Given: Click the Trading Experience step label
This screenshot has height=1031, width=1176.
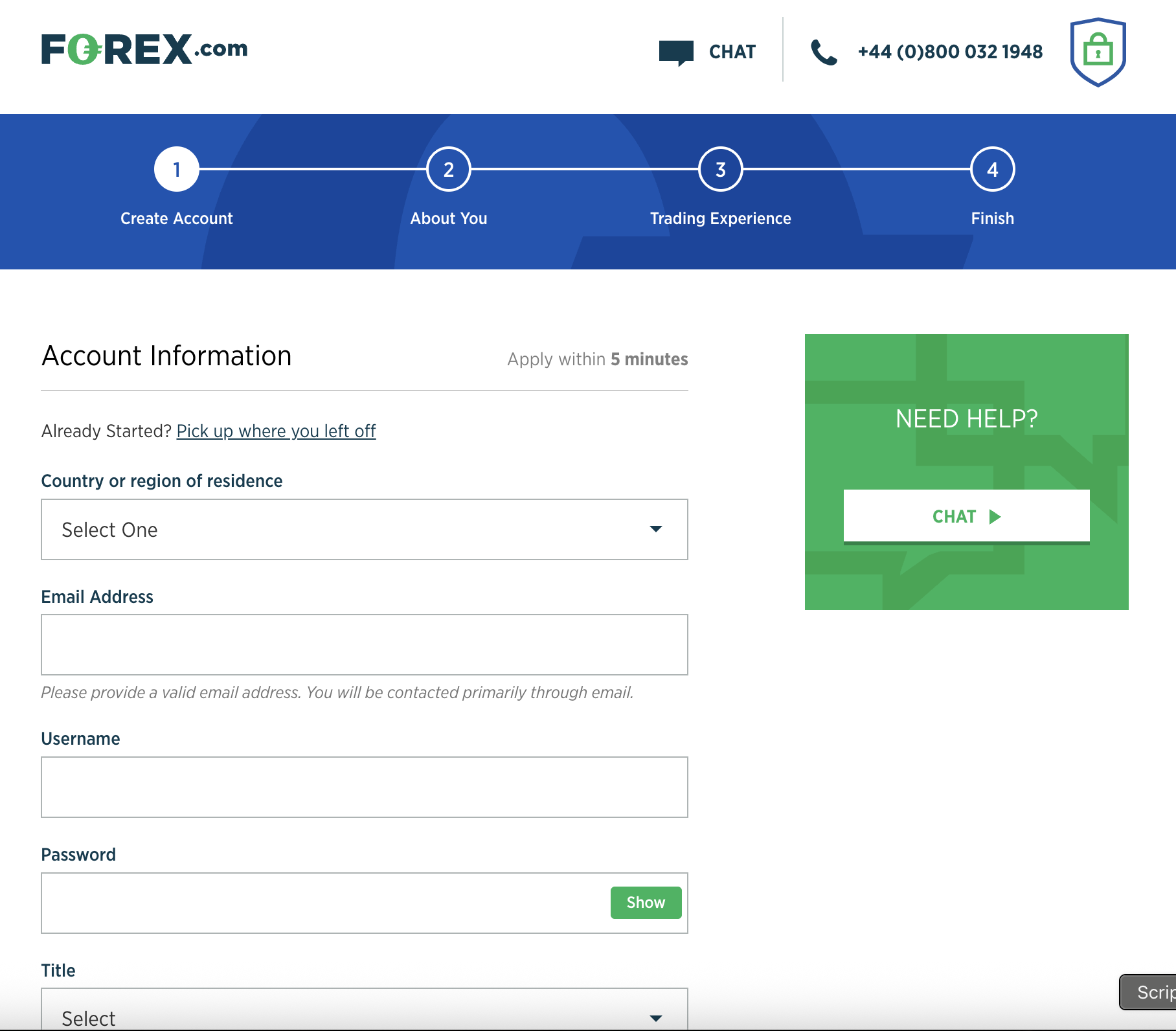Looking at the screenshot, I should pos(720,218).
